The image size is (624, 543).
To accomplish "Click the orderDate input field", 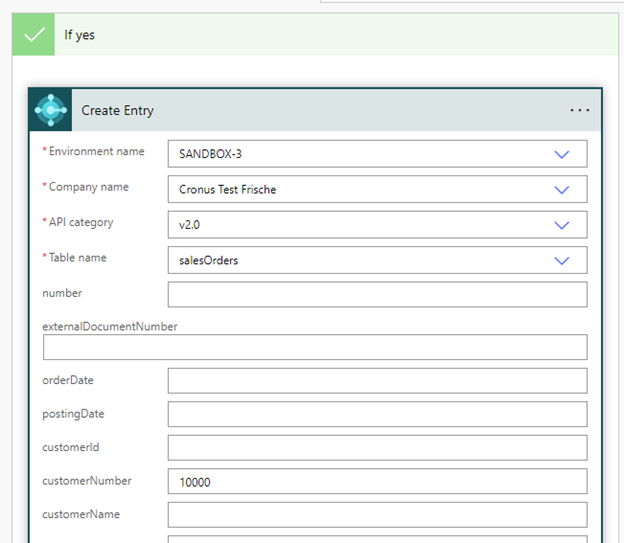I will (377, 381).
